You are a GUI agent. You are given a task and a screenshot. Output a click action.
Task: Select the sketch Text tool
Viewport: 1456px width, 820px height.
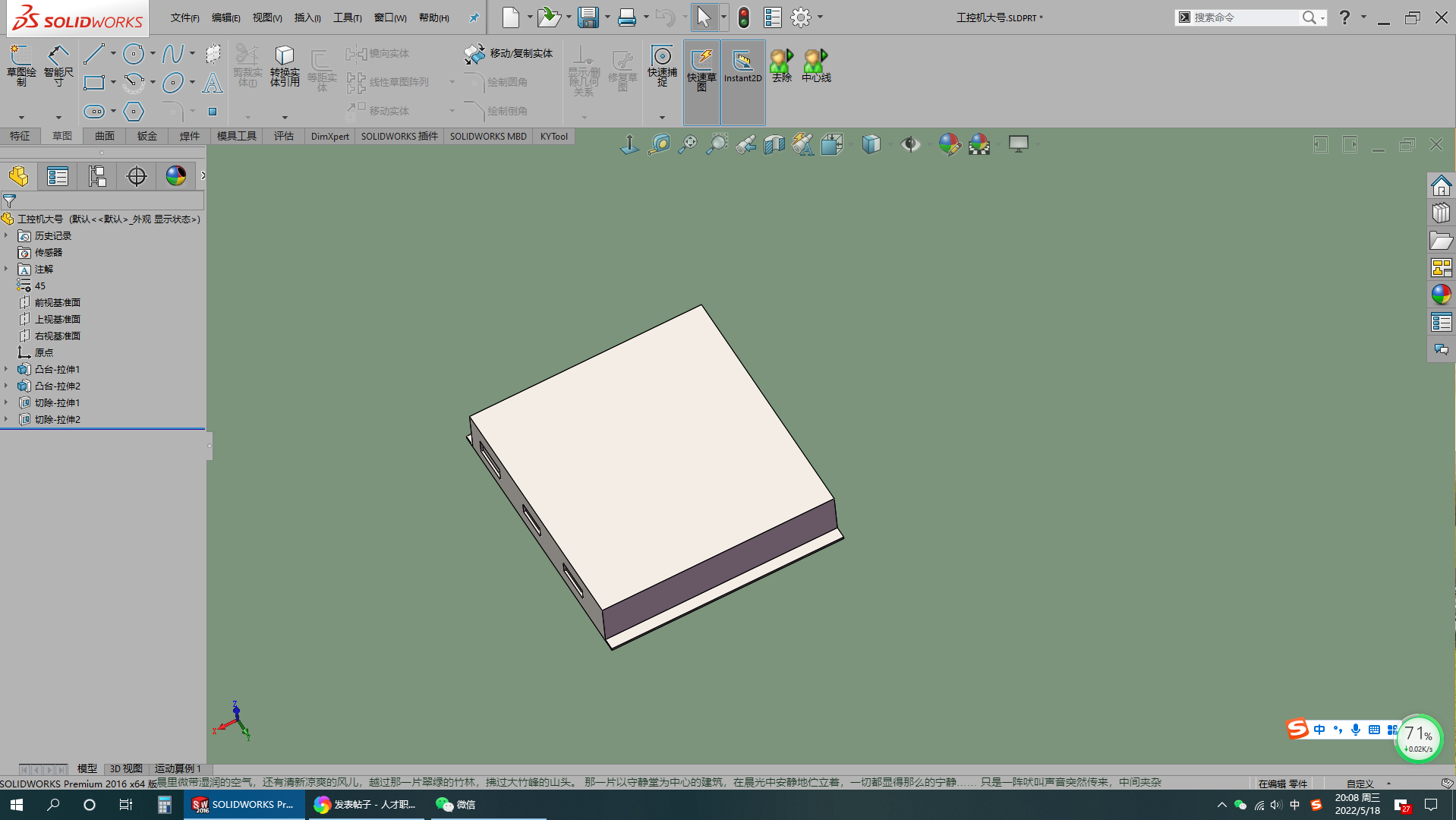[213, 82]
